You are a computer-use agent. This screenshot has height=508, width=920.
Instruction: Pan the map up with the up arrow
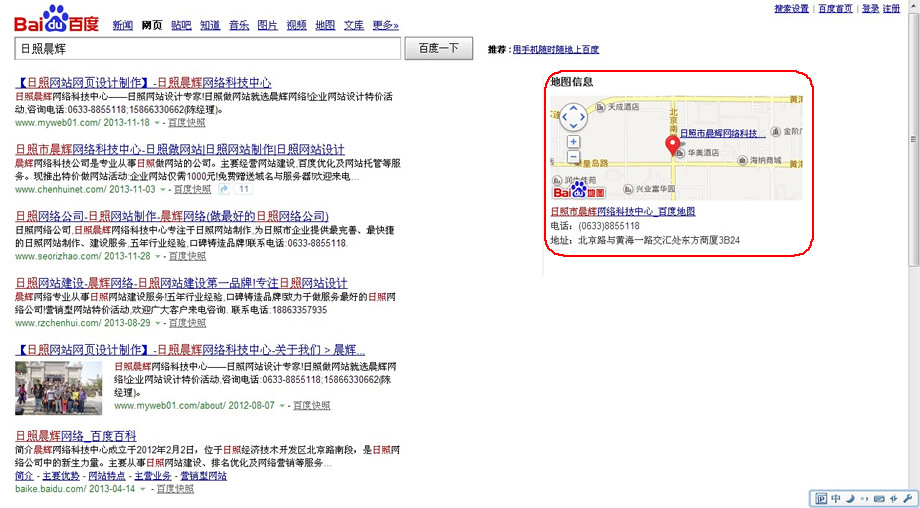pos(573,109)
